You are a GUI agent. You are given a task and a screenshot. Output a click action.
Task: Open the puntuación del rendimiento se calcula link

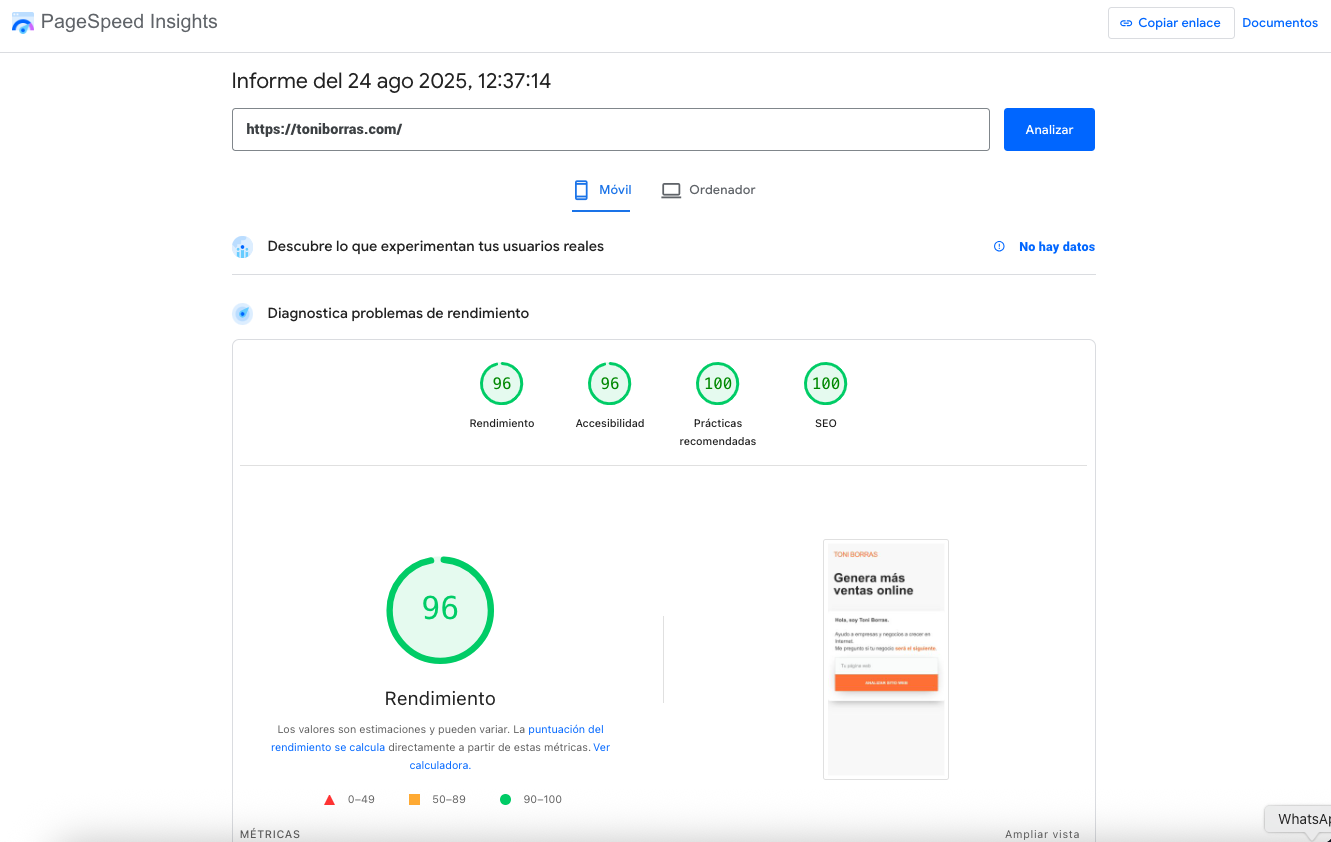point(437,738)
